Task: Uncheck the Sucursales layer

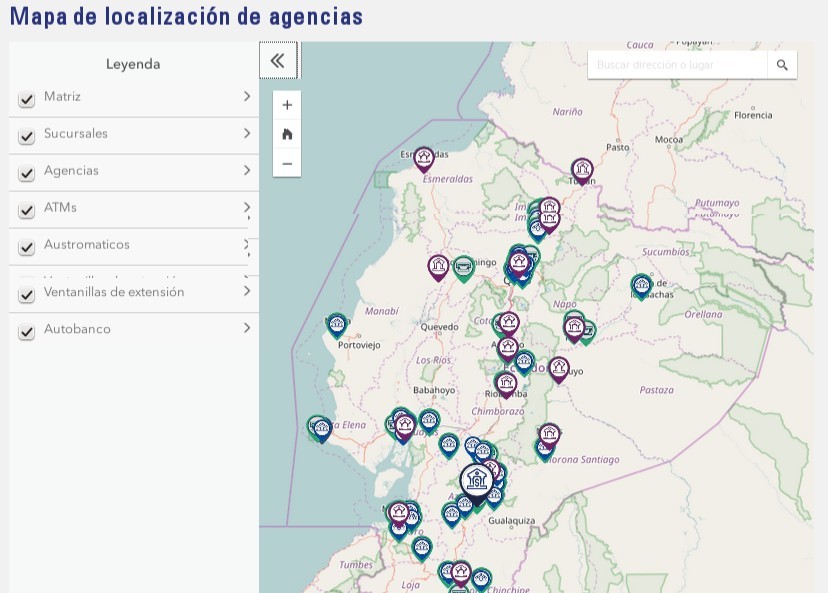Action: (x=26, y=135)
